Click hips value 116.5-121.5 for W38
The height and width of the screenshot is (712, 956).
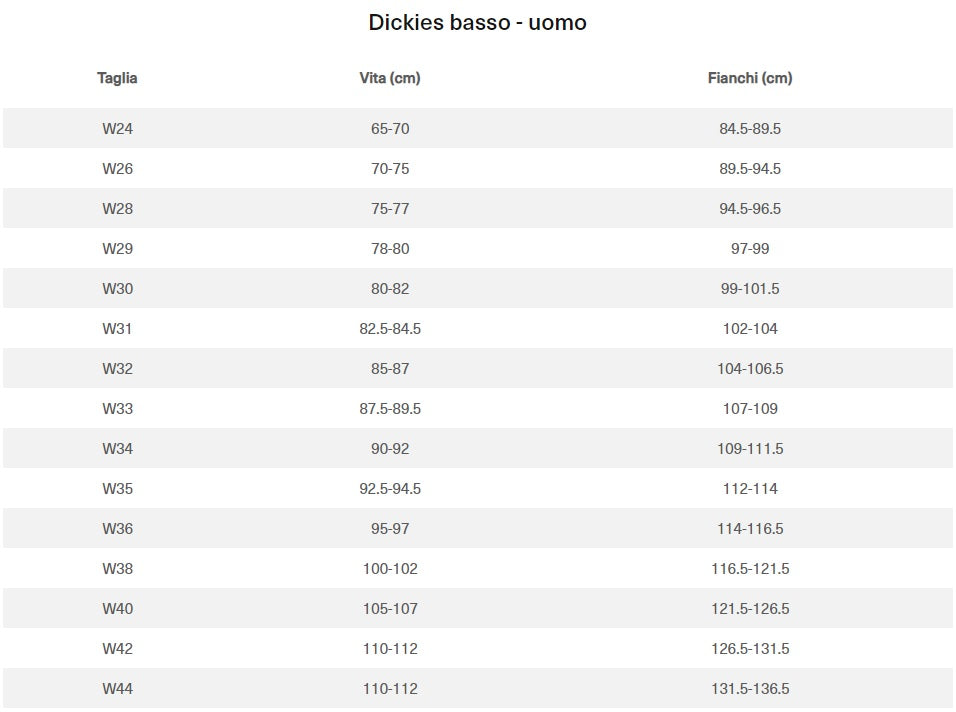point(750,569)
